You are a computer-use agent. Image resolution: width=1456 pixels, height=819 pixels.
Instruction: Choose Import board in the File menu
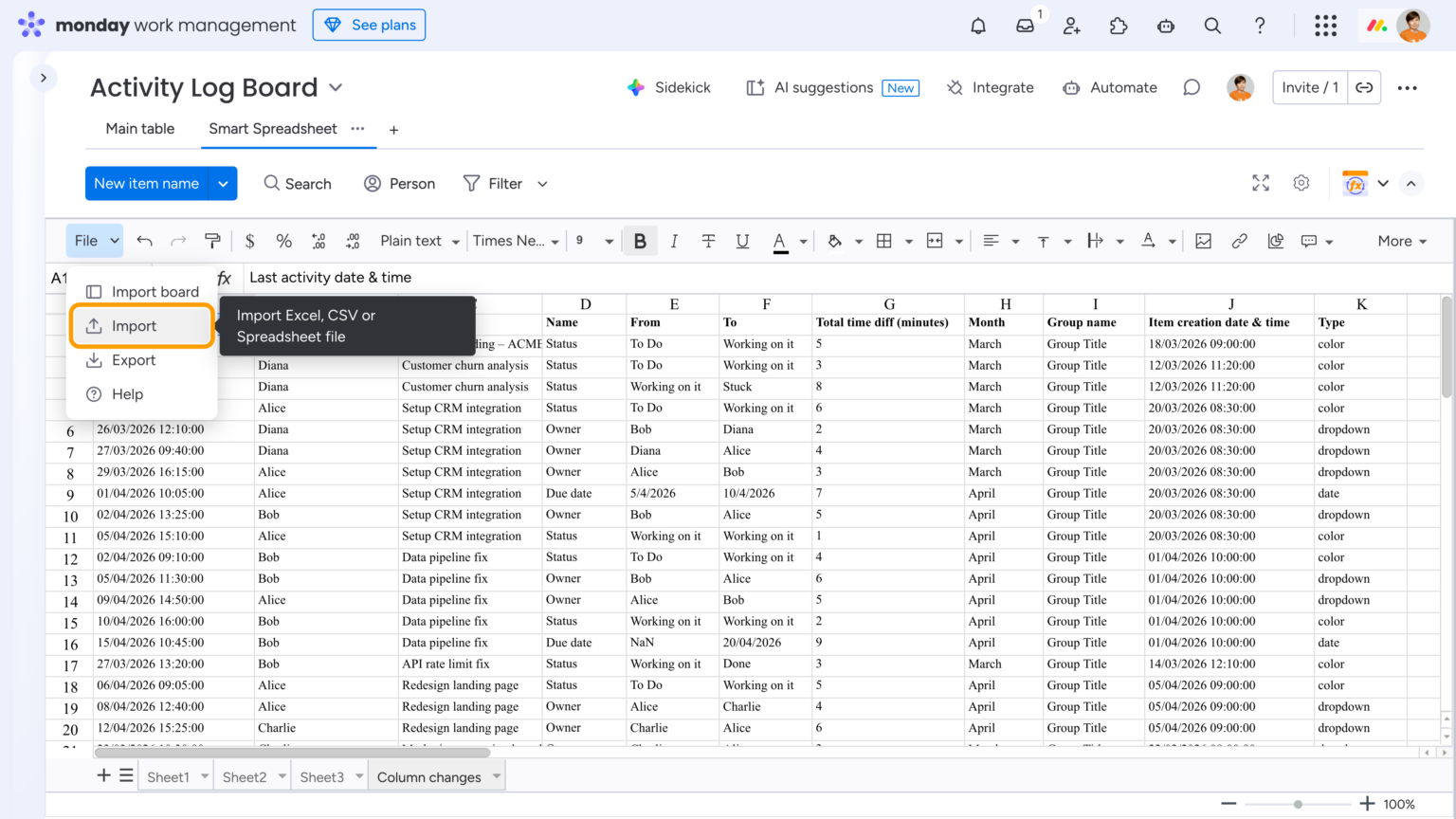(x=141, y=291)
